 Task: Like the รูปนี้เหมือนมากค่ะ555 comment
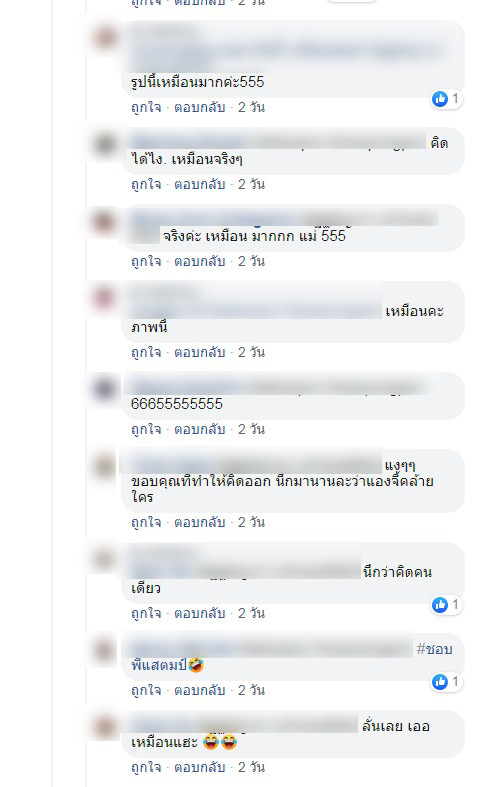(146, 107)
